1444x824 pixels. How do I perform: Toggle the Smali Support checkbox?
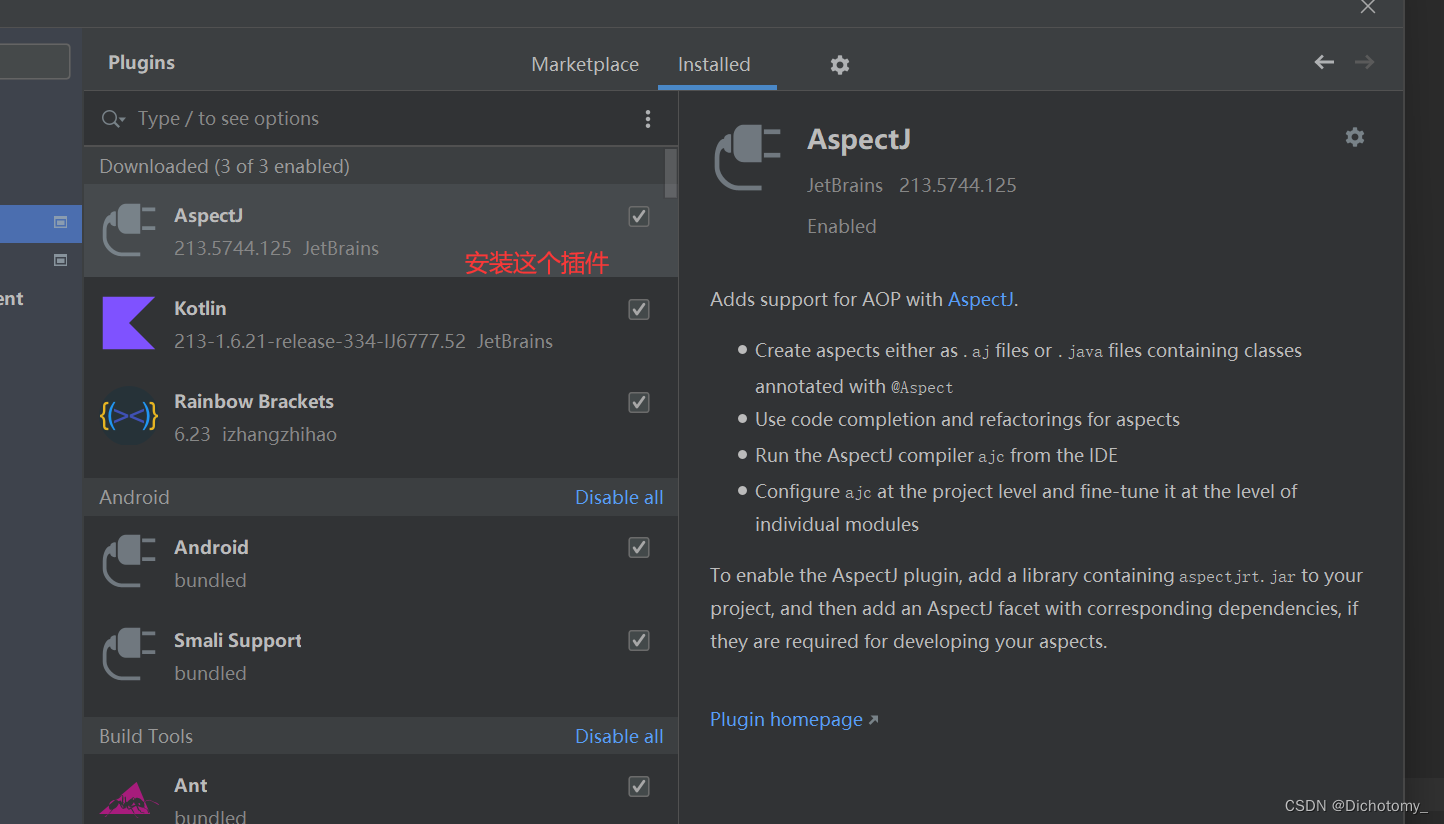(639, 640)
